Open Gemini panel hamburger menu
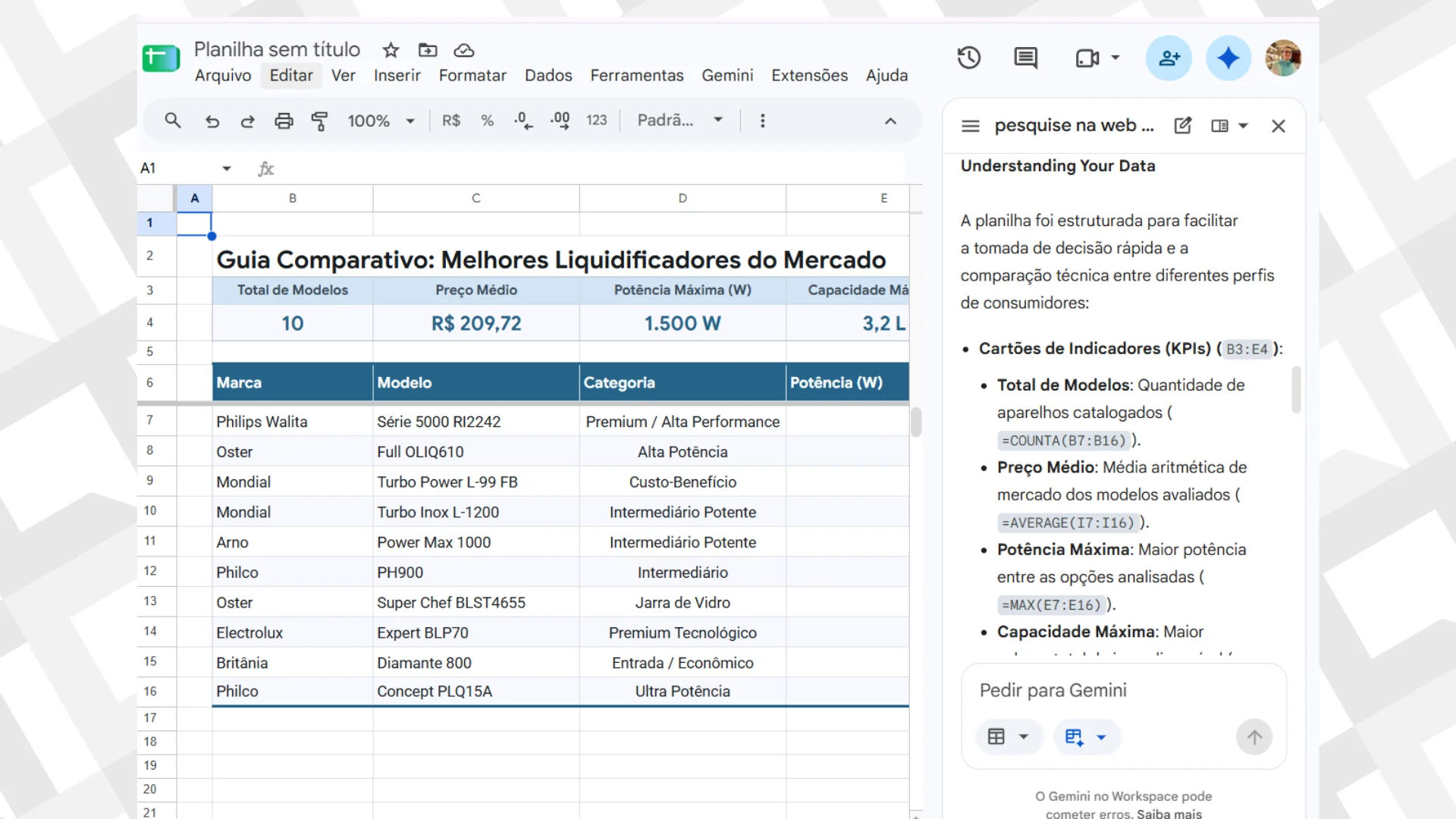1456x819 pixels. (971, 126)
